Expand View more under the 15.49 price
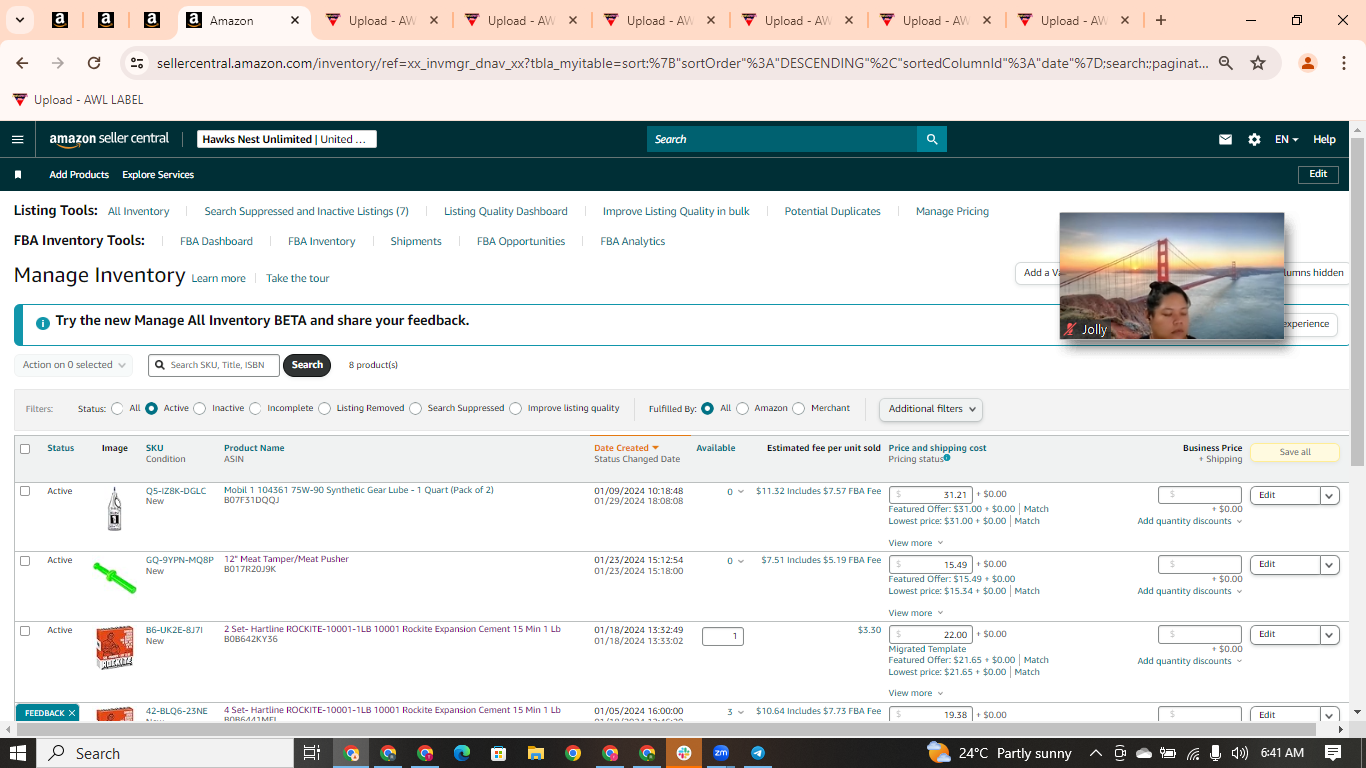 [x=914, y=613]
